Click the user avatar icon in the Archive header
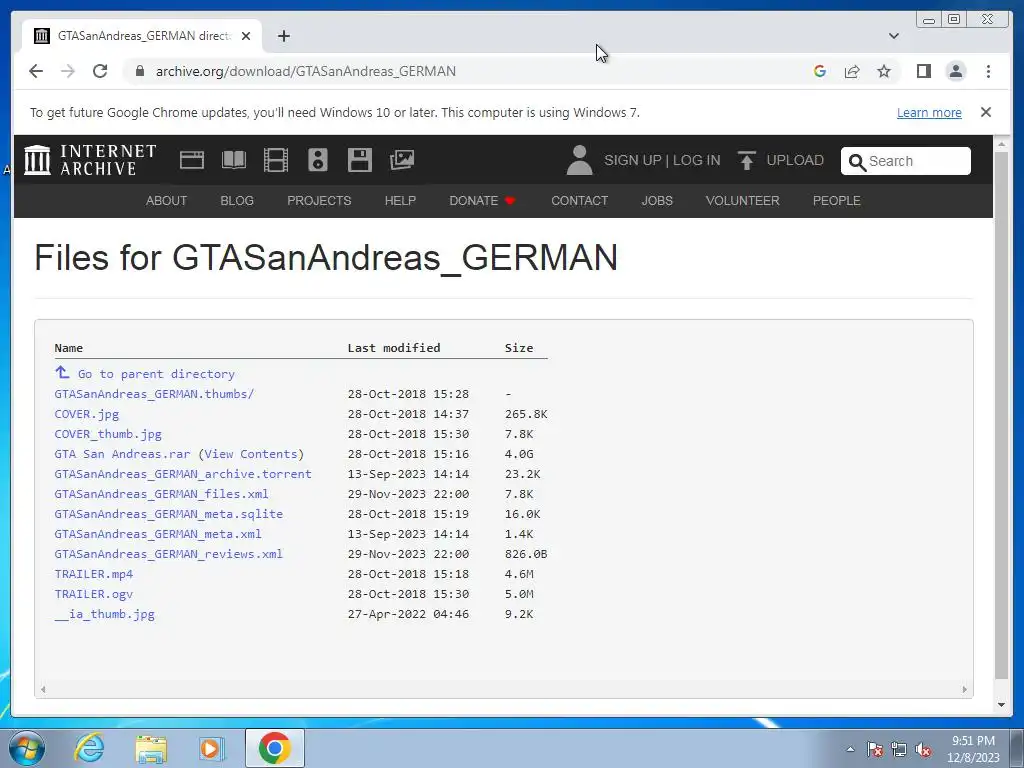Image resolution: width=1024 pixels, height=768 pixels. pos(579,160)
